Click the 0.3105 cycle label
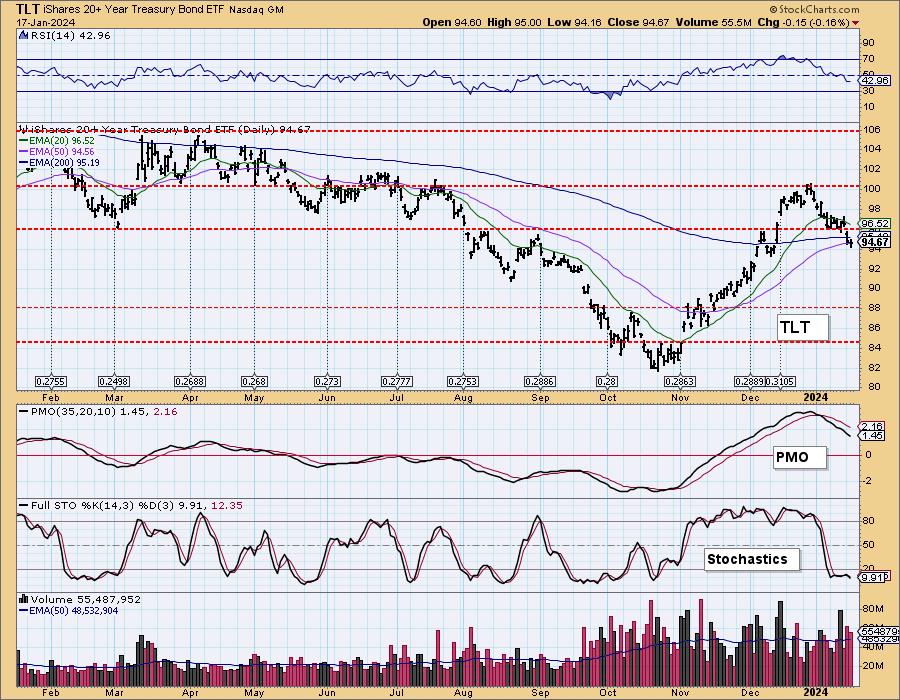This screenshot has height=700, width=900. [x=781, y=382]
